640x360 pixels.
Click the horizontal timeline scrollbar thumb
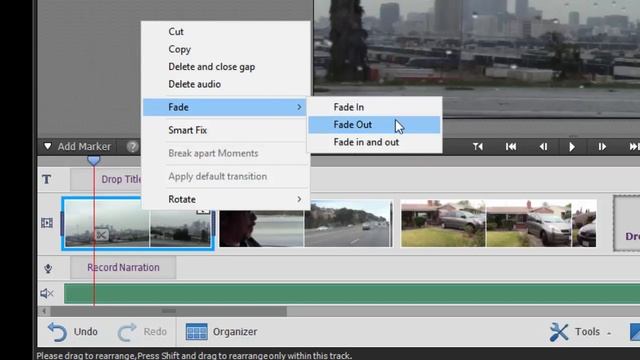point(169,311)
